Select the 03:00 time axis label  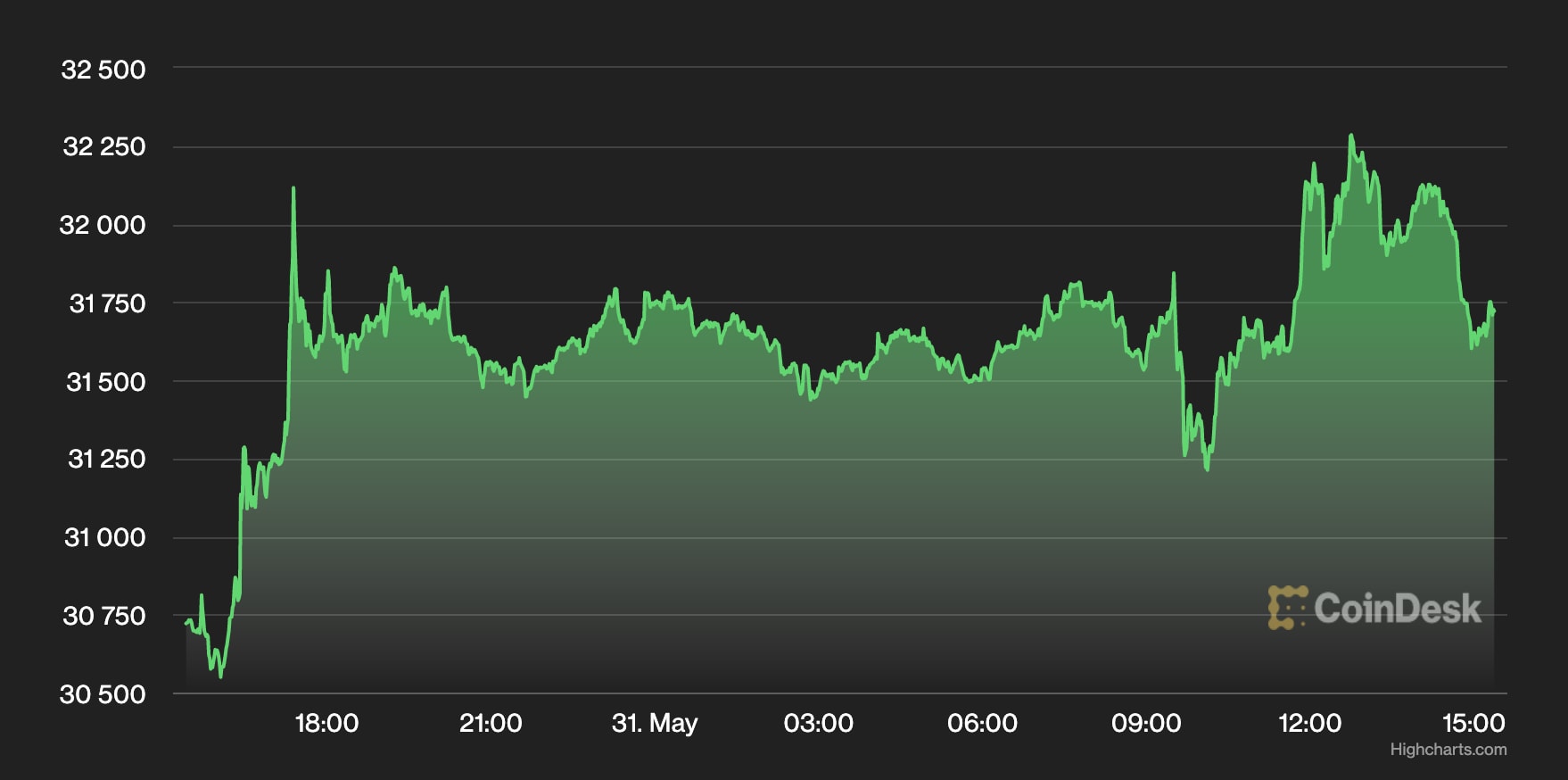coord(818,723)
